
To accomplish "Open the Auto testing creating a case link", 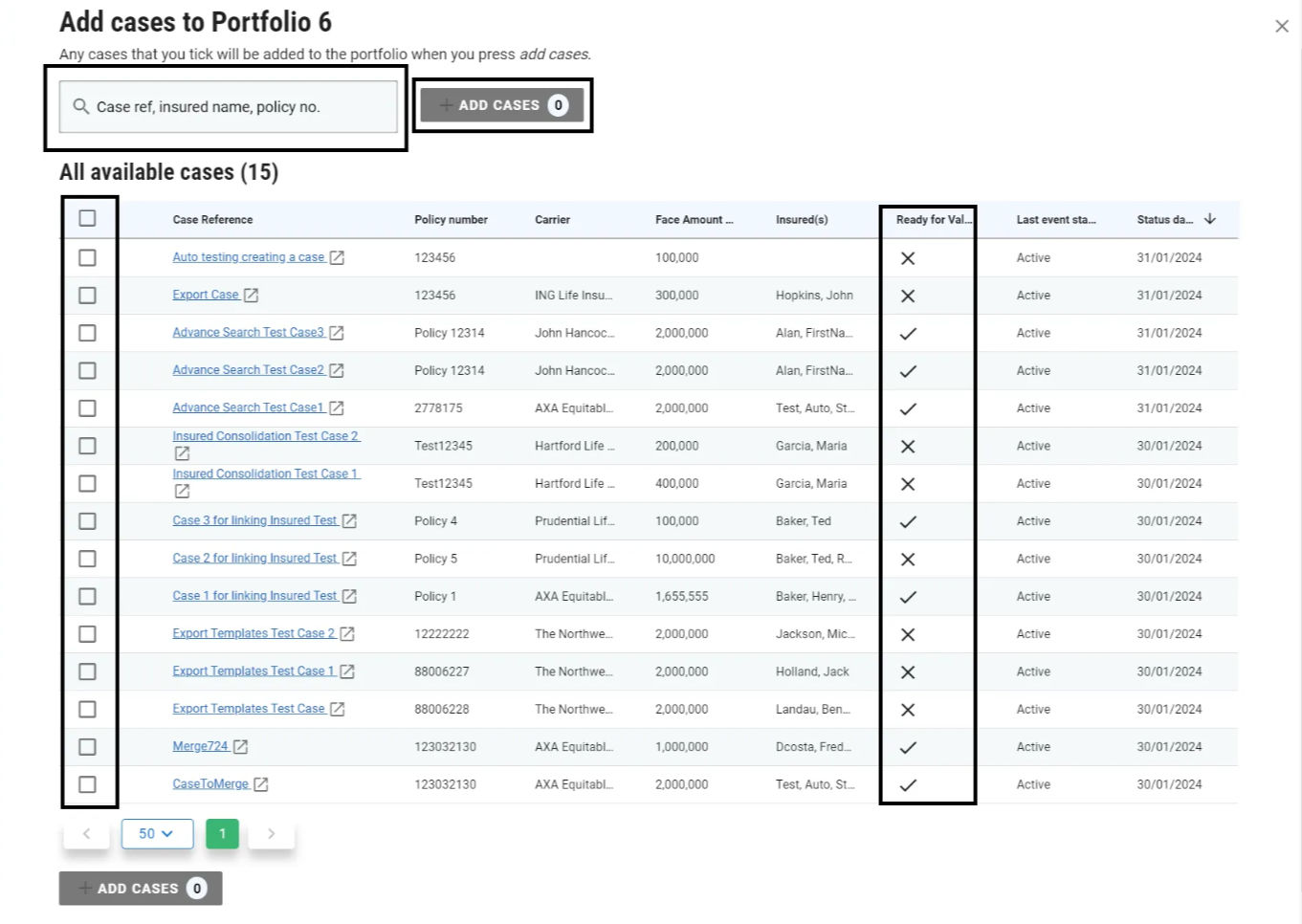I will [x=248, y=257].
